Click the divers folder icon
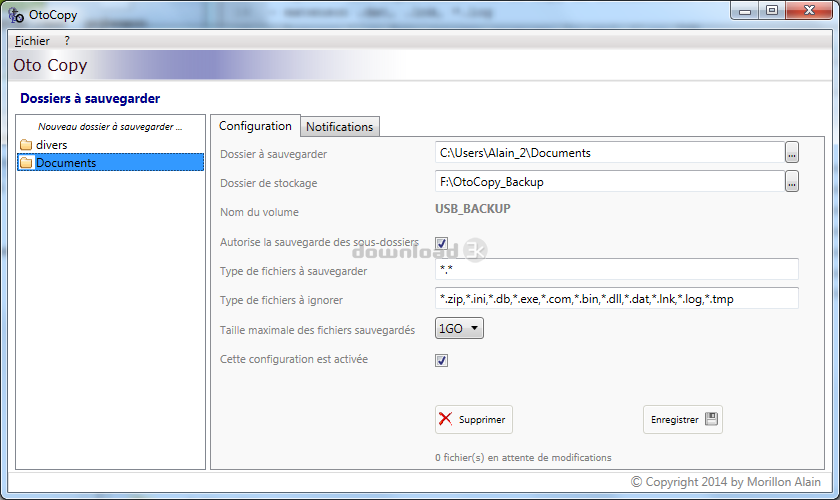 [x=26, y=145]
